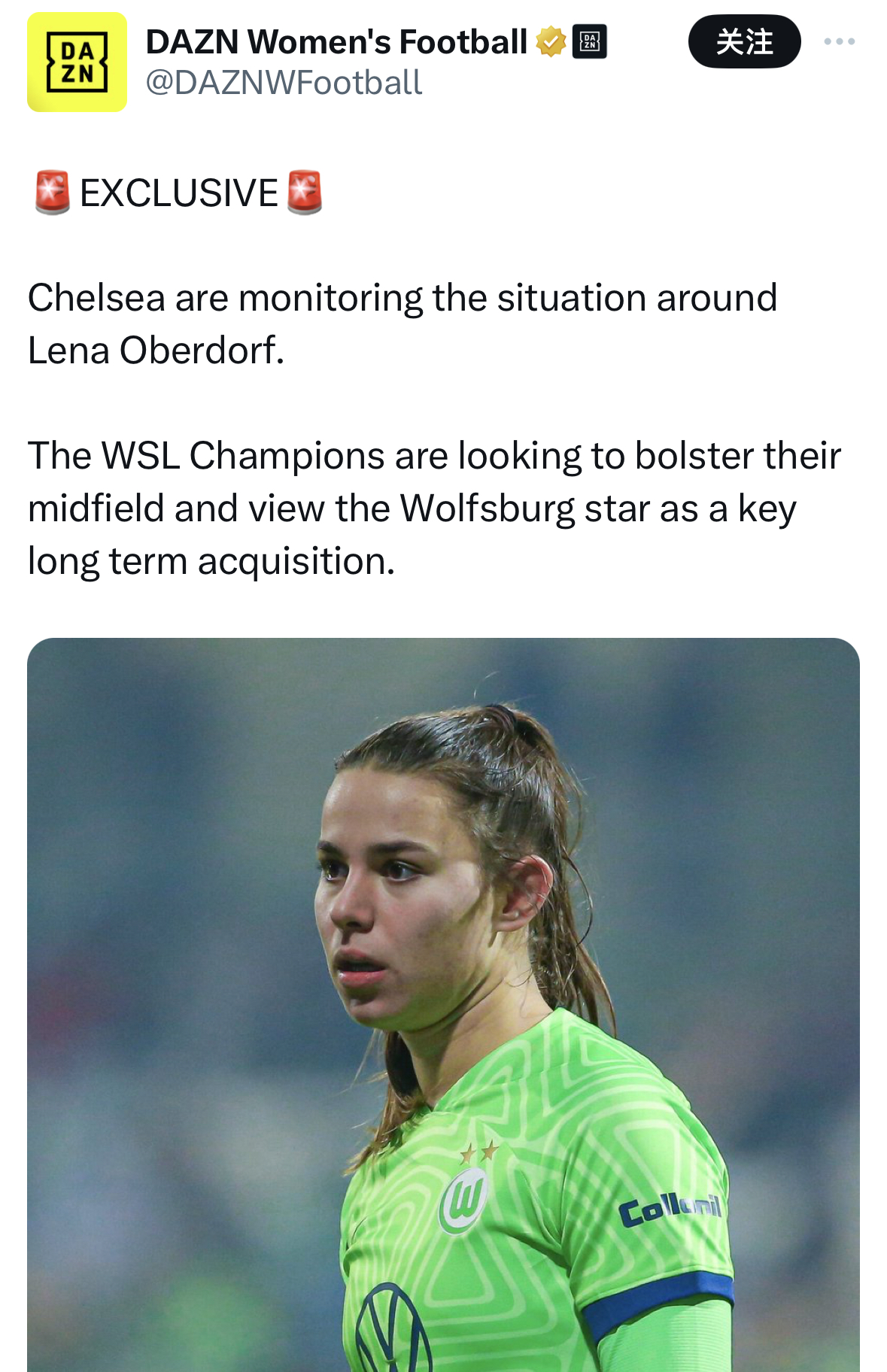The image size is (887, 1372).
Task: Open the three-dot more options menu
Action: coord(839,42)
